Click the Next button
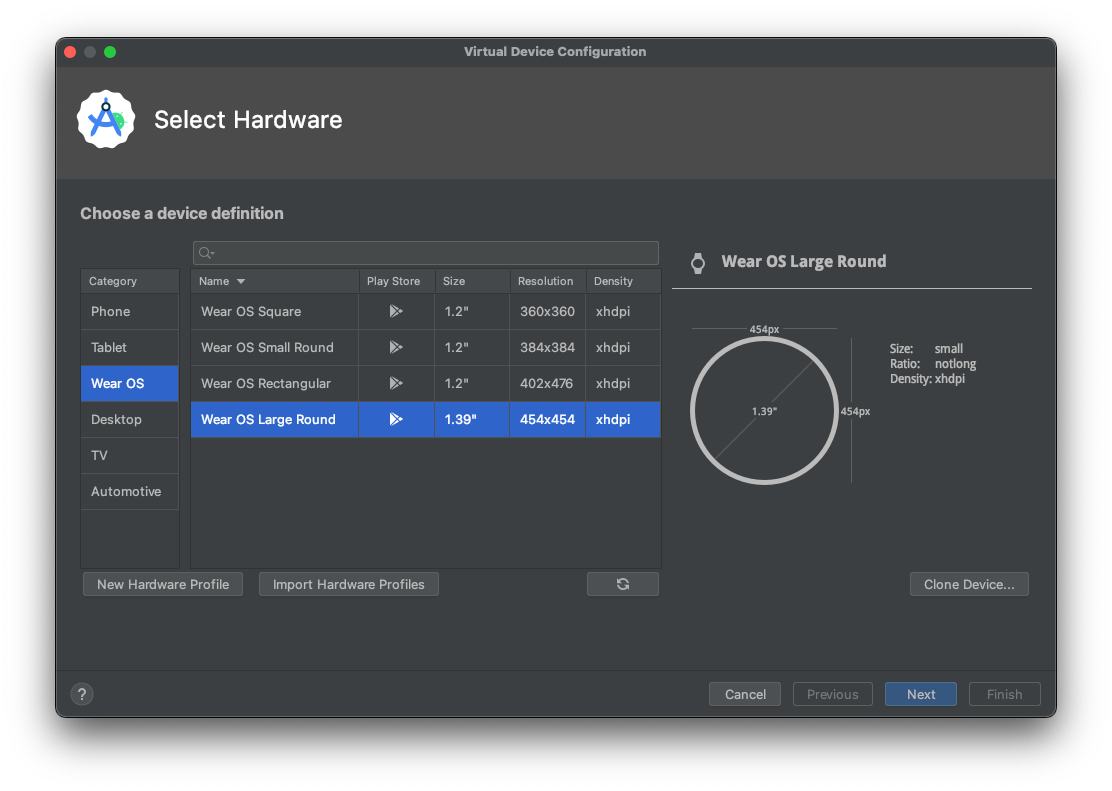The height and width of the screenshot is (791, 1112). (921, 694)
